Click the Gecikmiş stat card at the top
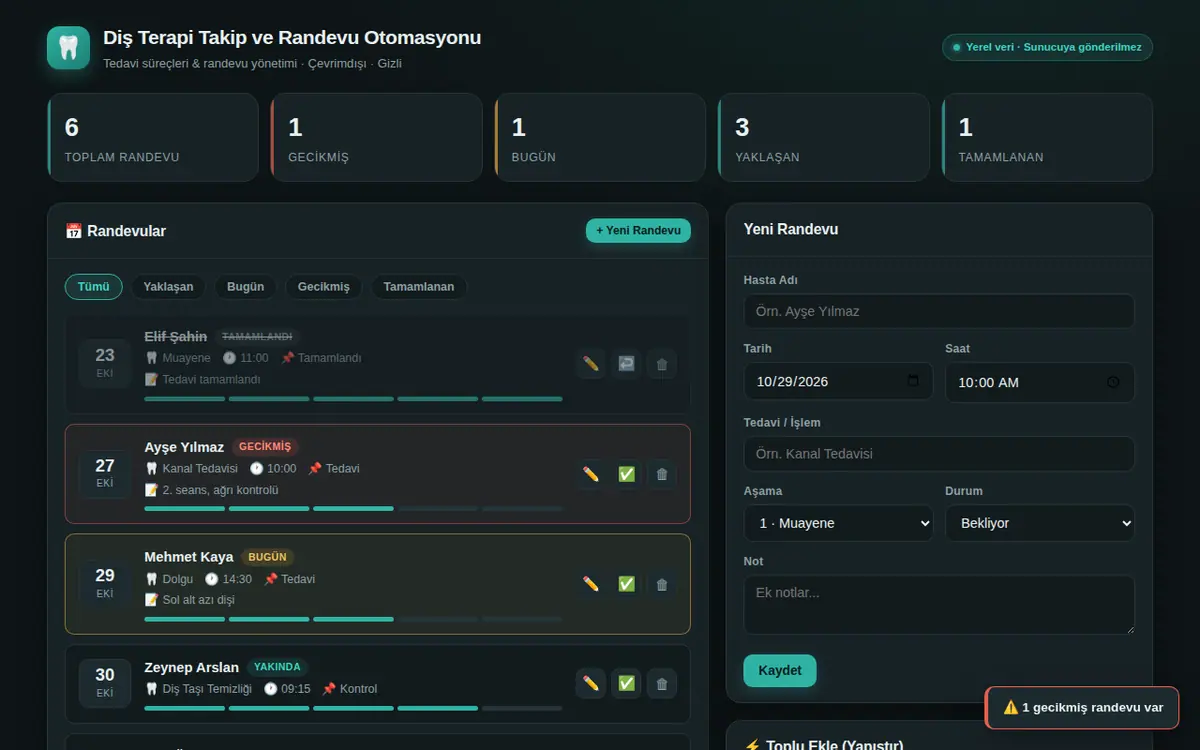The image size is (1200, 750). click(x=376, y=138)
